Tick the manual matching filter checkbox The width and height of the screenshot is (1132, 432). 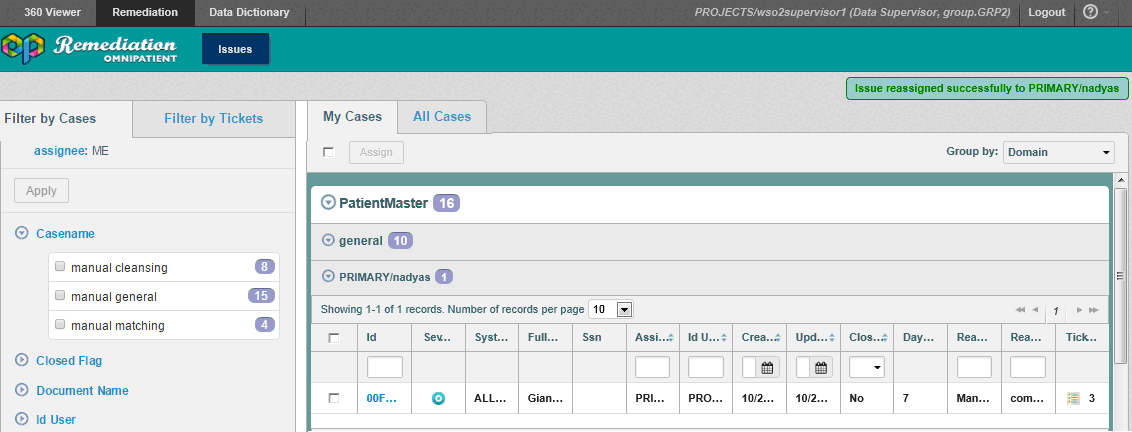[61, 325]
